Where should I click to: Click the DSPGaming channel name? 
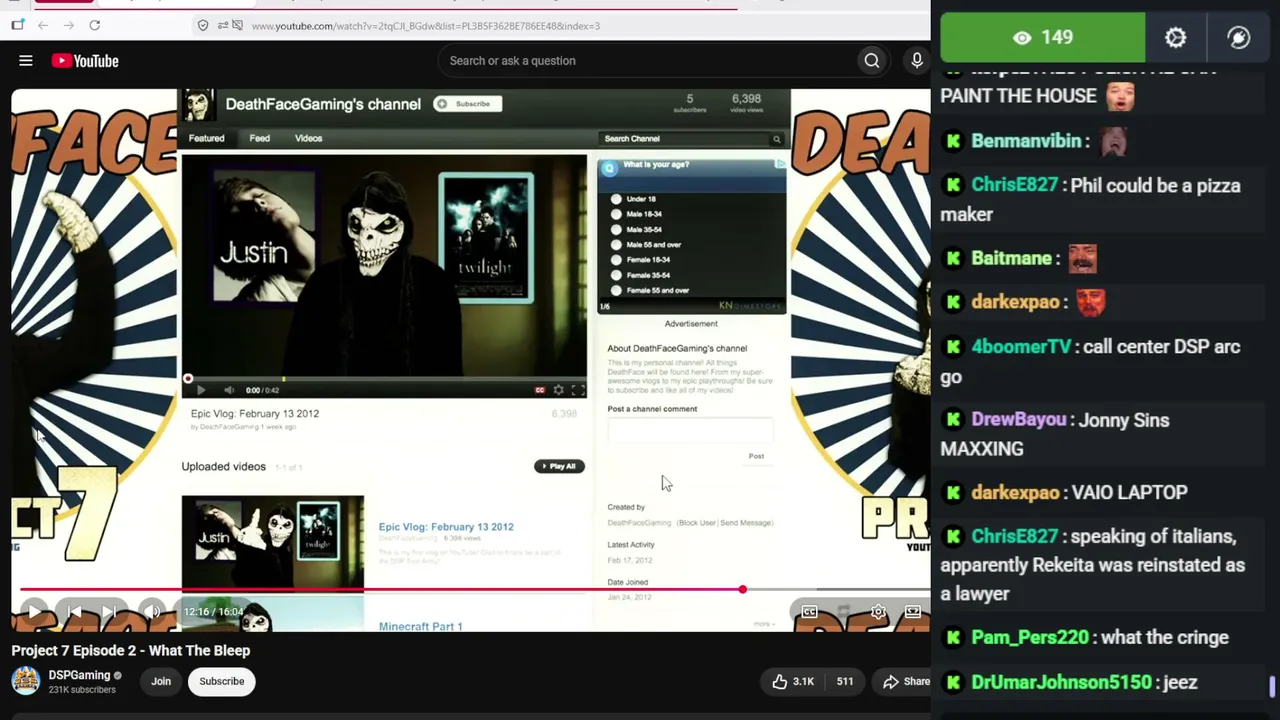[80, 675]
